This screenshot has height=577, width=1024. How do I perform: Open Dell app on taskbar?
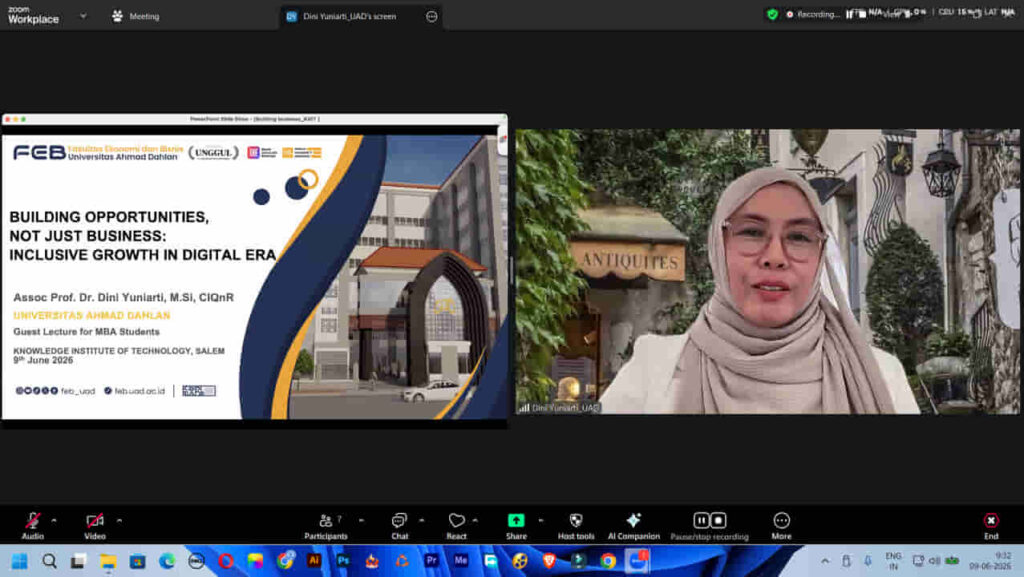point(197,561)
